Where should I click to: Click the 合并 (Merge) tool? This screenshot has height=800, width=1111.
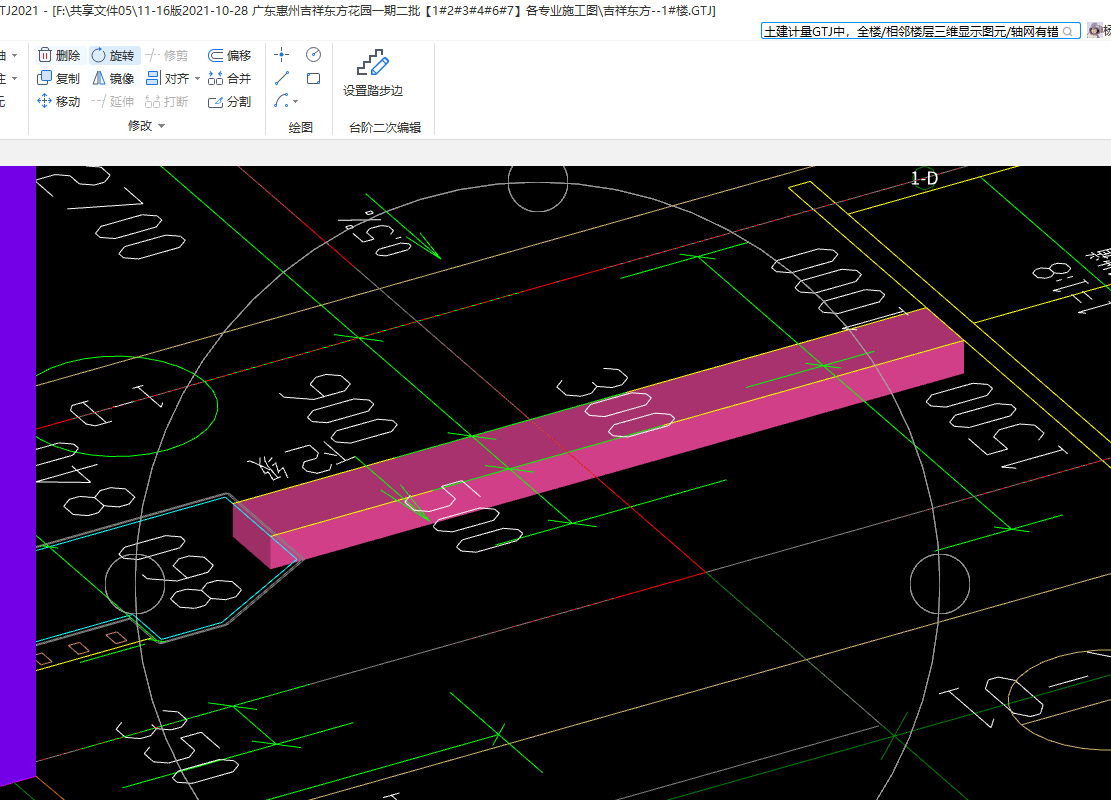(x=230, y=79)
